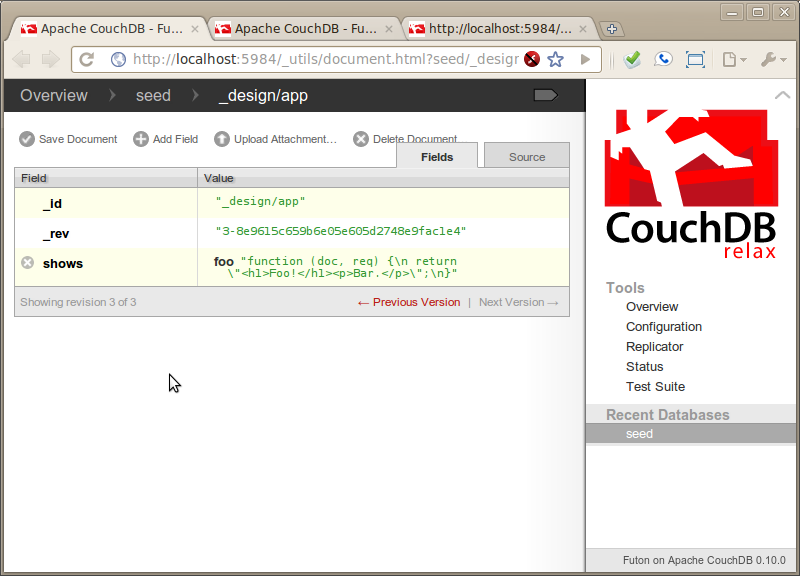The width and height of the screenshot is (800, 576).
Task: Click the Delete Document icon
Action: coord(360,139)
